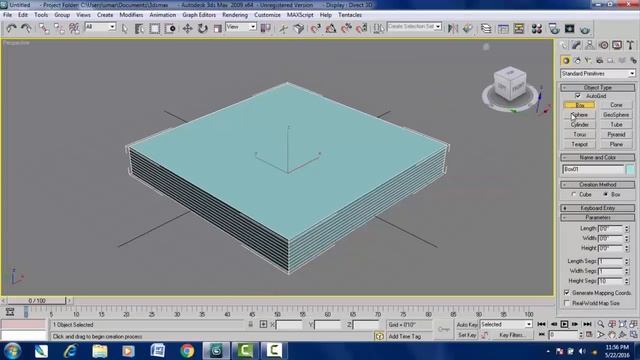
Task: Select the Select and Rotate tool
Action: point(203,28)
